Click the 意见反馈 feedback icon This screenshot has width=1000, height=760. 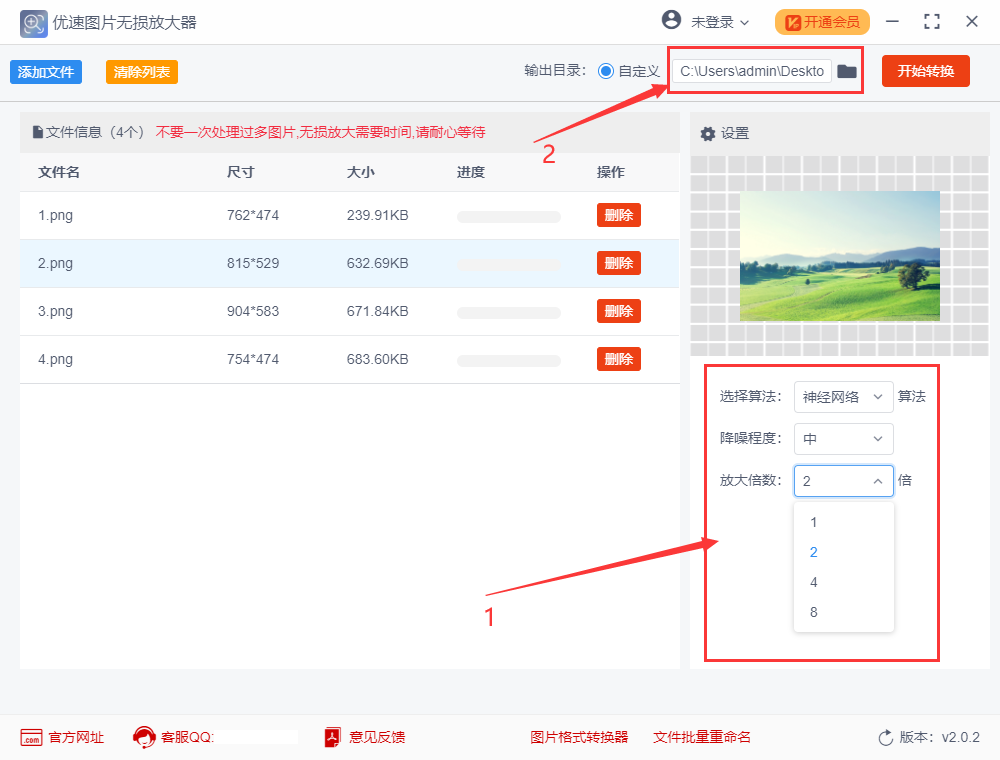[x=330, y=737]
